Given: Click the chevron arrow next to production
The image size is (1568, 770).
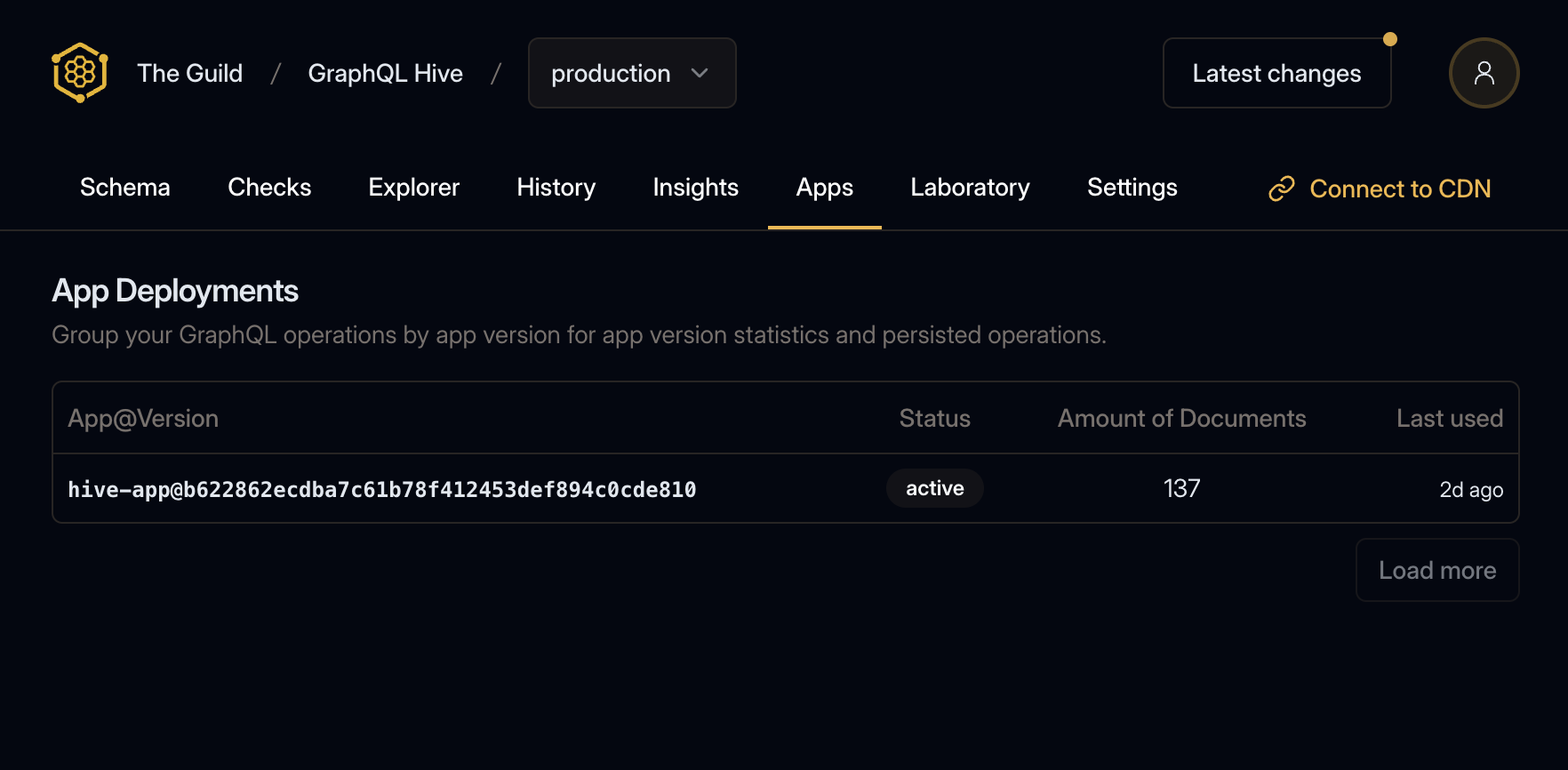Looking at the screenshot, I should [700, 73].
